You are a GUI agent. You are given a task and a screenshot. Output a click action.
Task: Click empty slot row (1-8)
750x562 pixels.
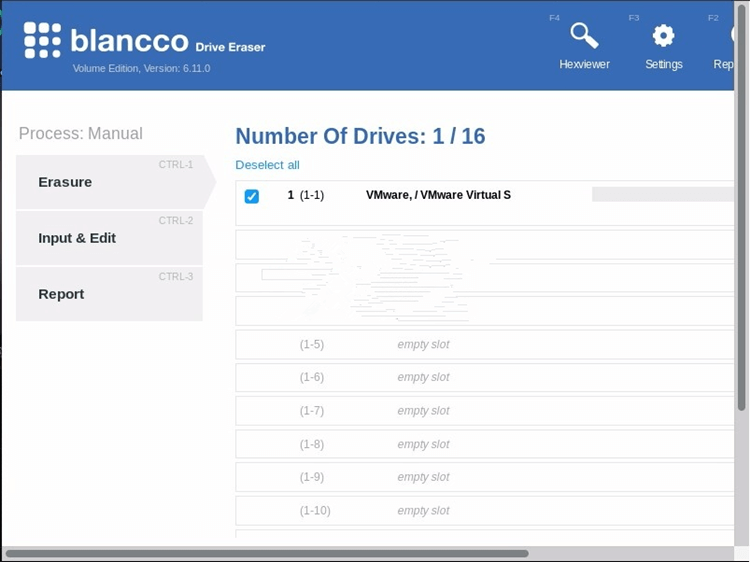[x=485, y=444]
